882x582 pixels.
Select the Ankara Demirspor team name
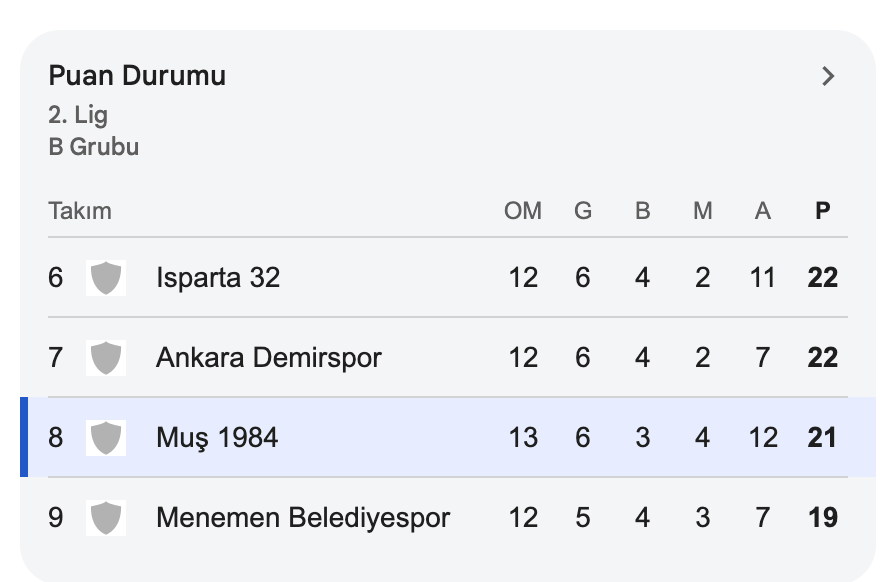point(269,358)
